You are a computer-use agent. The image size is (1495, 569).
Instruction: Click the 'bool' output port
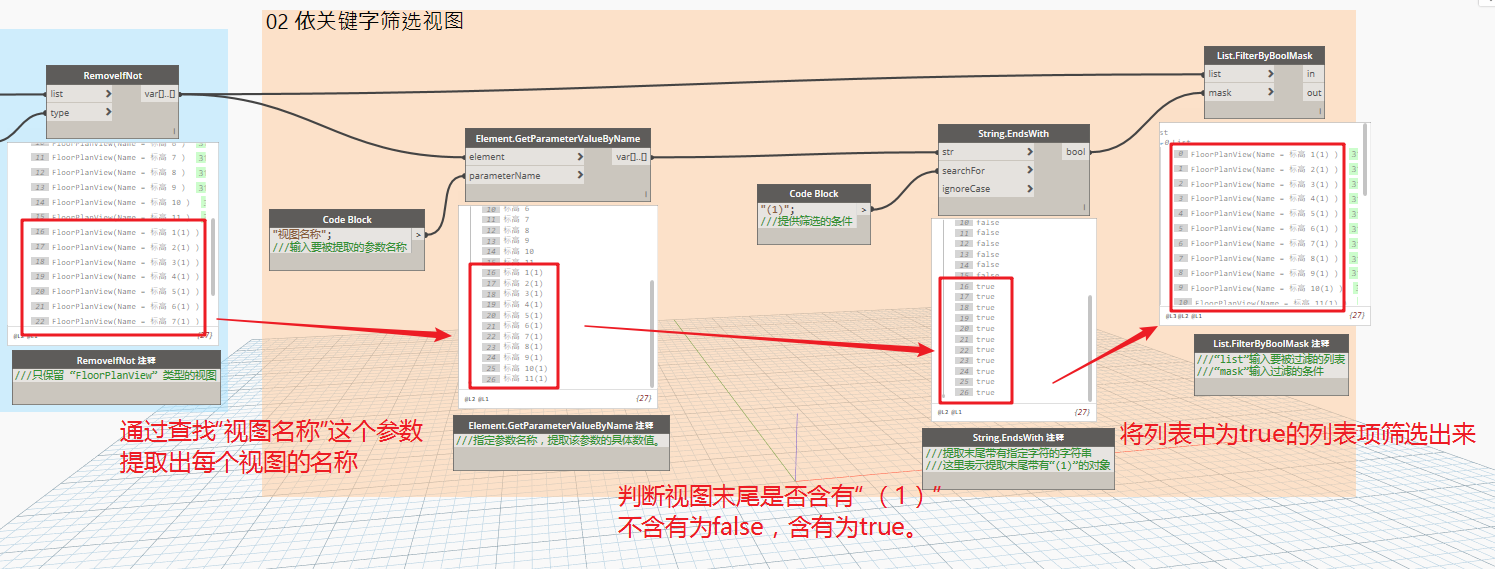click(x=1075, y=152)
